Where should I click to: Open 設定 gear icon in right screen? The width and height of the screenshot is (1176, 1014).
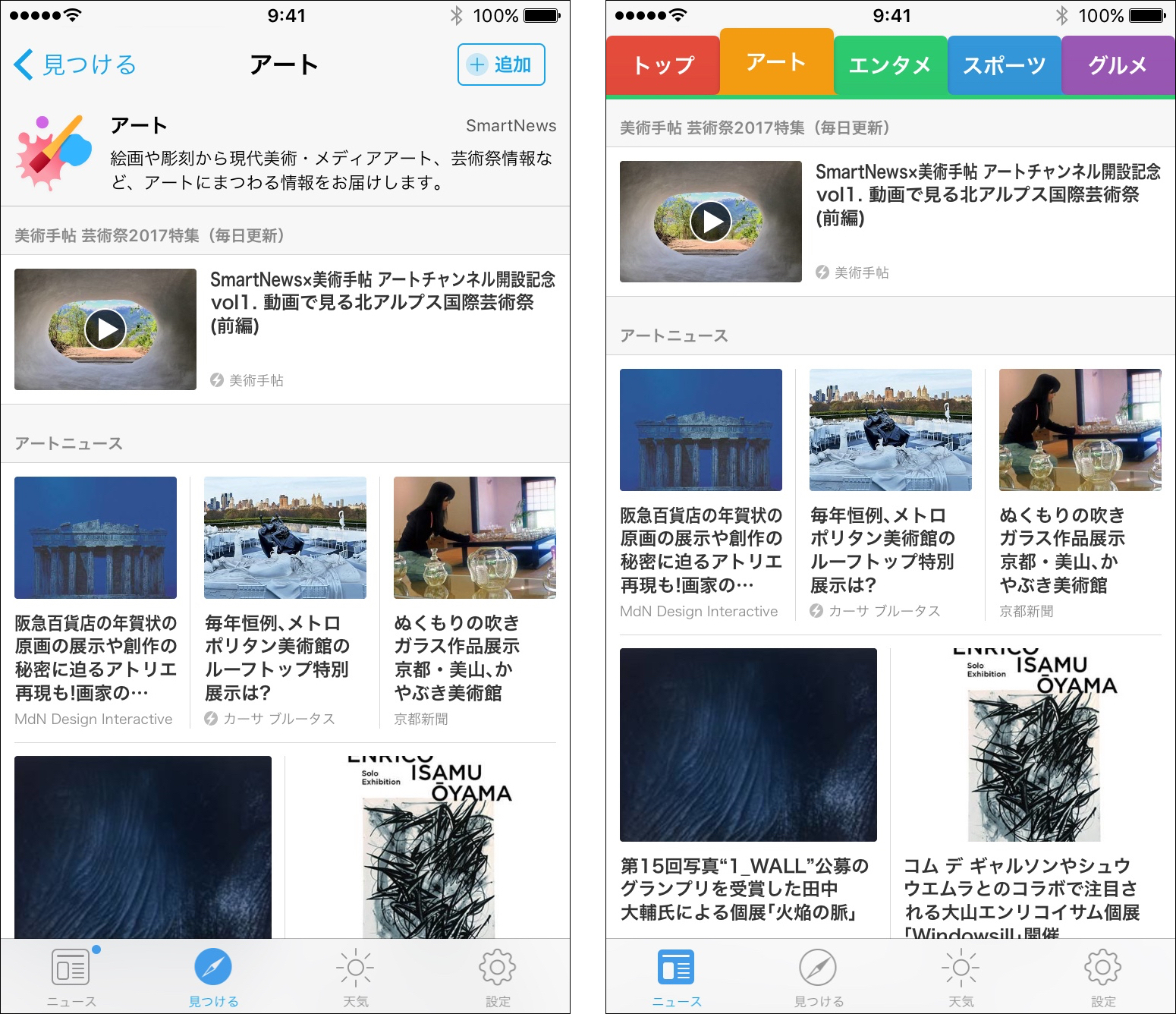pos(1103,967)
